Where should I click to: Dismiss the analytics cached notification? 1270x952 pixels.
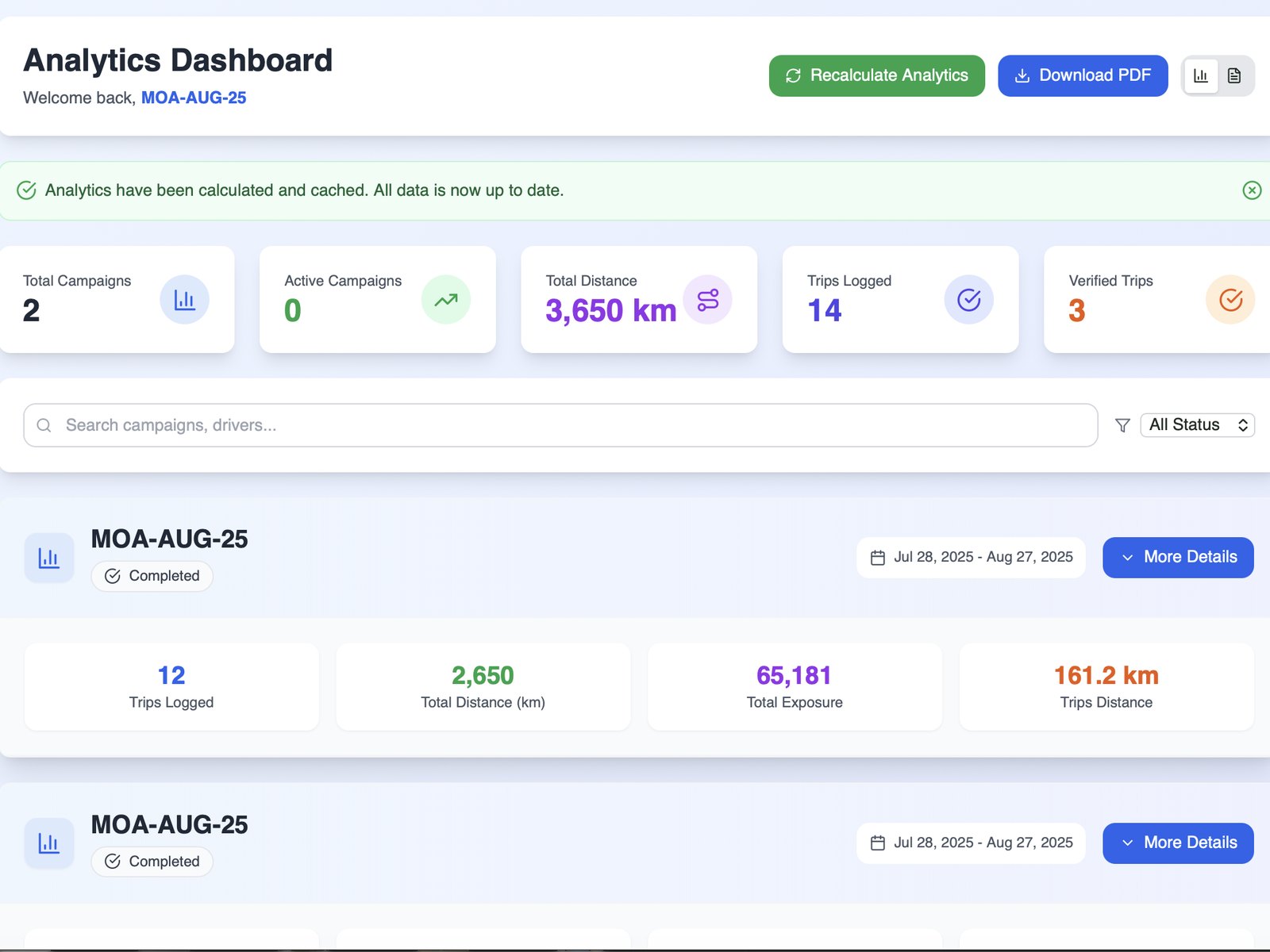(x=1252, y=190)
